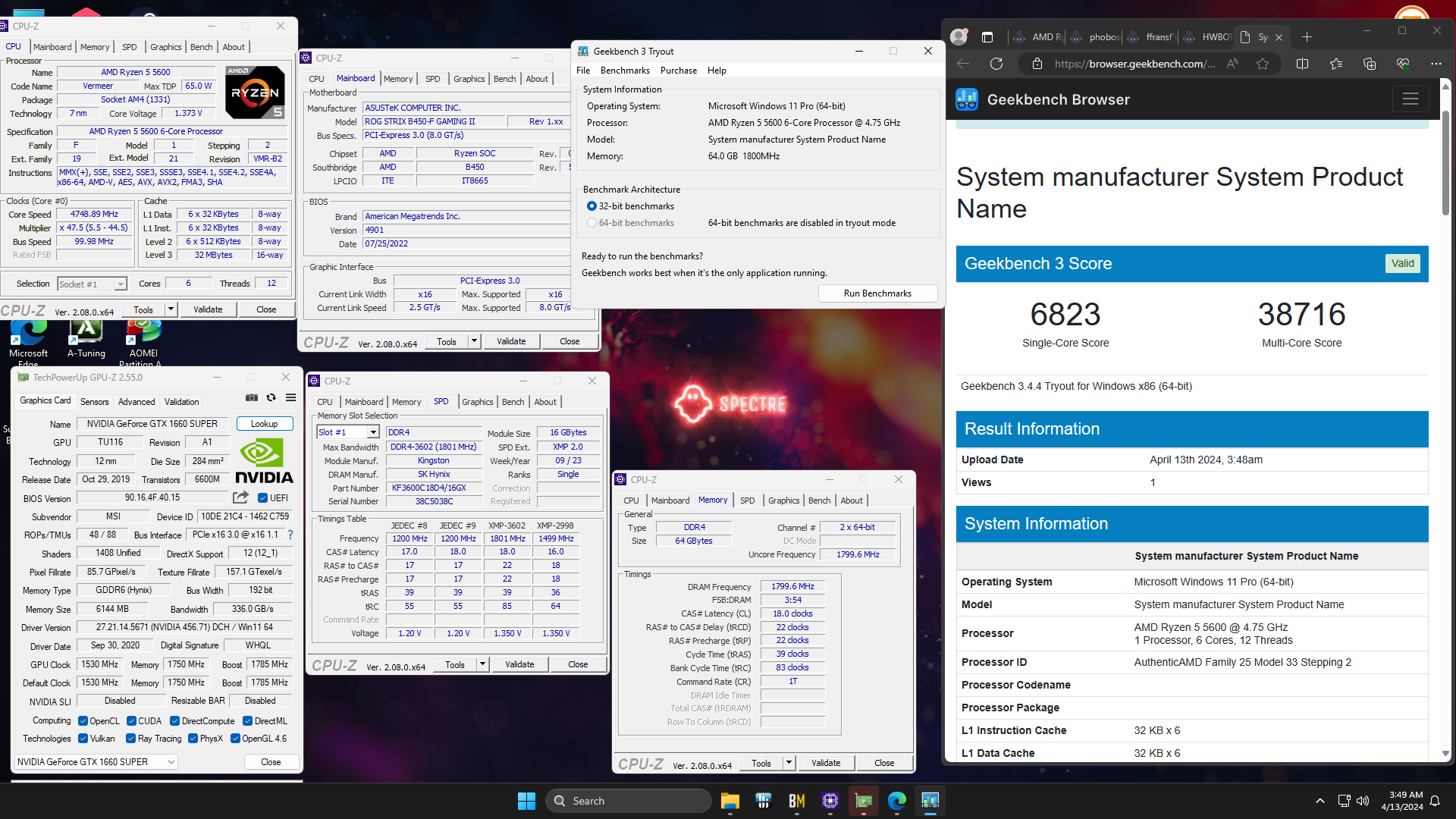Click the Run Benchmarks button
The image size is (1456, 819).
pos(877,293)
